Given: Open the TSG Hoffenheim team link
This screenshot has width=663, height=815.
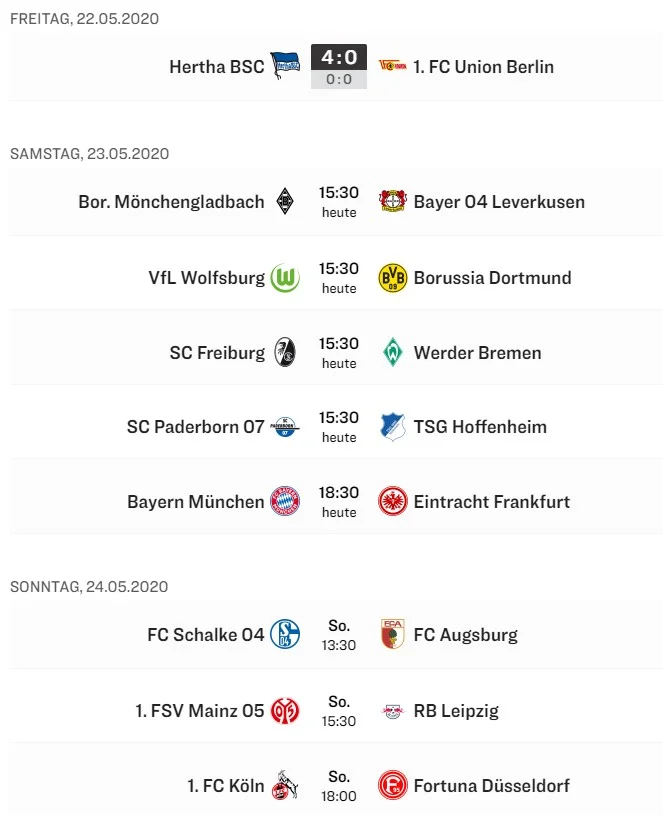Looking at the screenshot, I should [x=480, y=427].
